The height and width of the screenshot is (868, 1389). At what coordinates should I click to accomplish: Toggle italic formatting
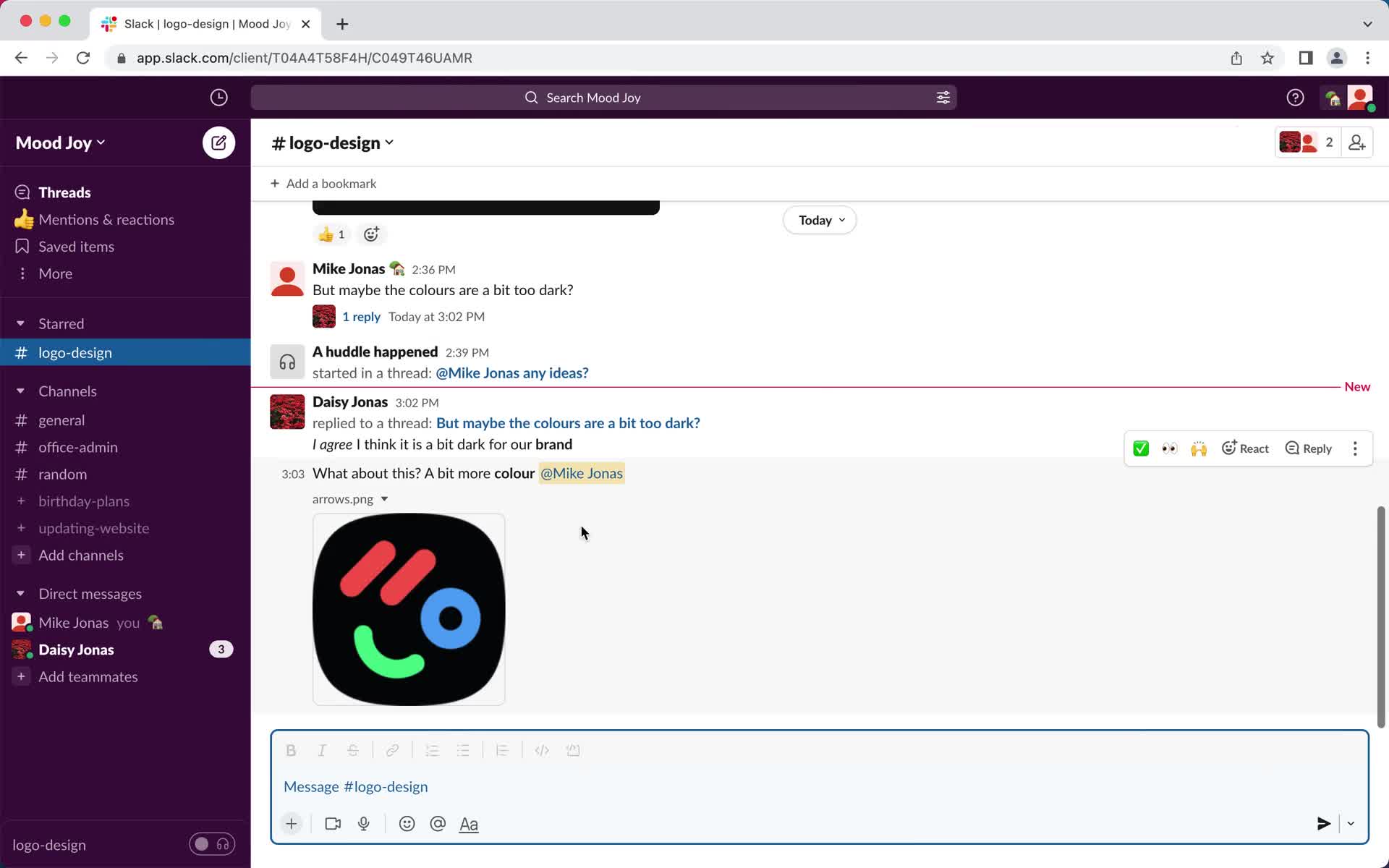click(x=322, y=750)
